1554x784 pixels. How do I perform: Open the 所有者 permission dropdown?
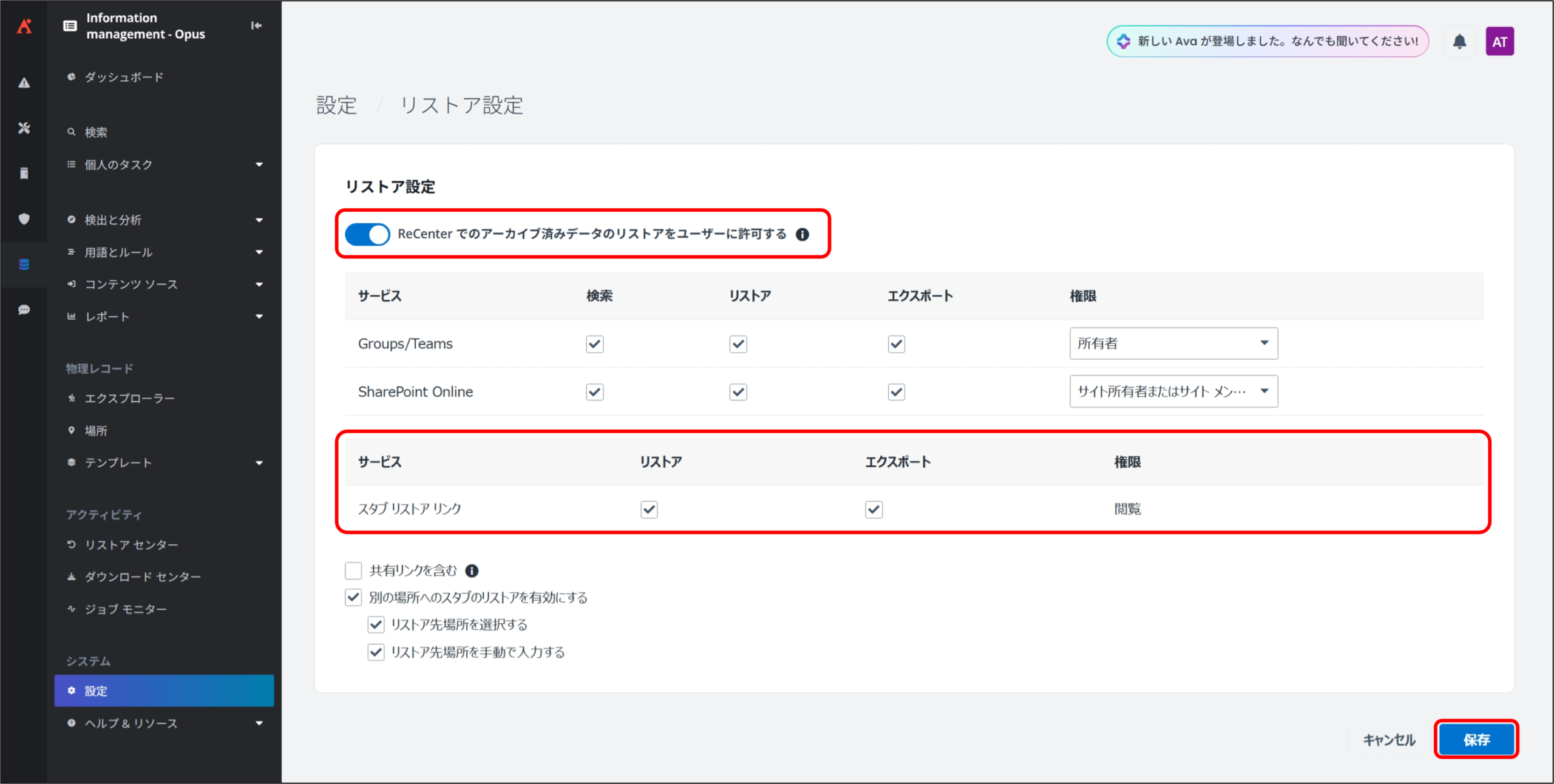(x=1173, y=343)
